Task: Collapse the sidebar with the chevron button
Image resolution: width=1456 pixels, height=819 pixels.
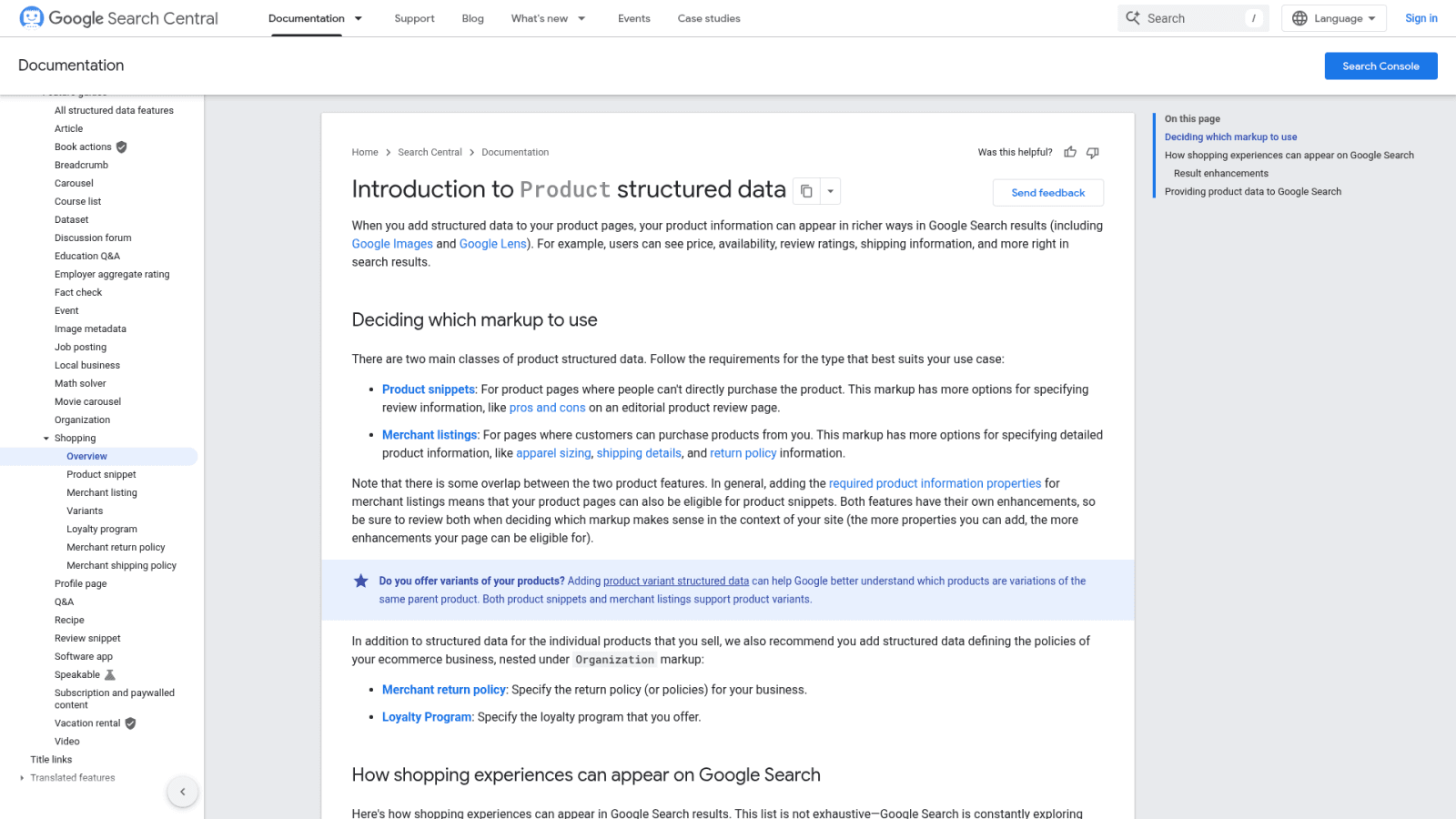Action: 182,792
